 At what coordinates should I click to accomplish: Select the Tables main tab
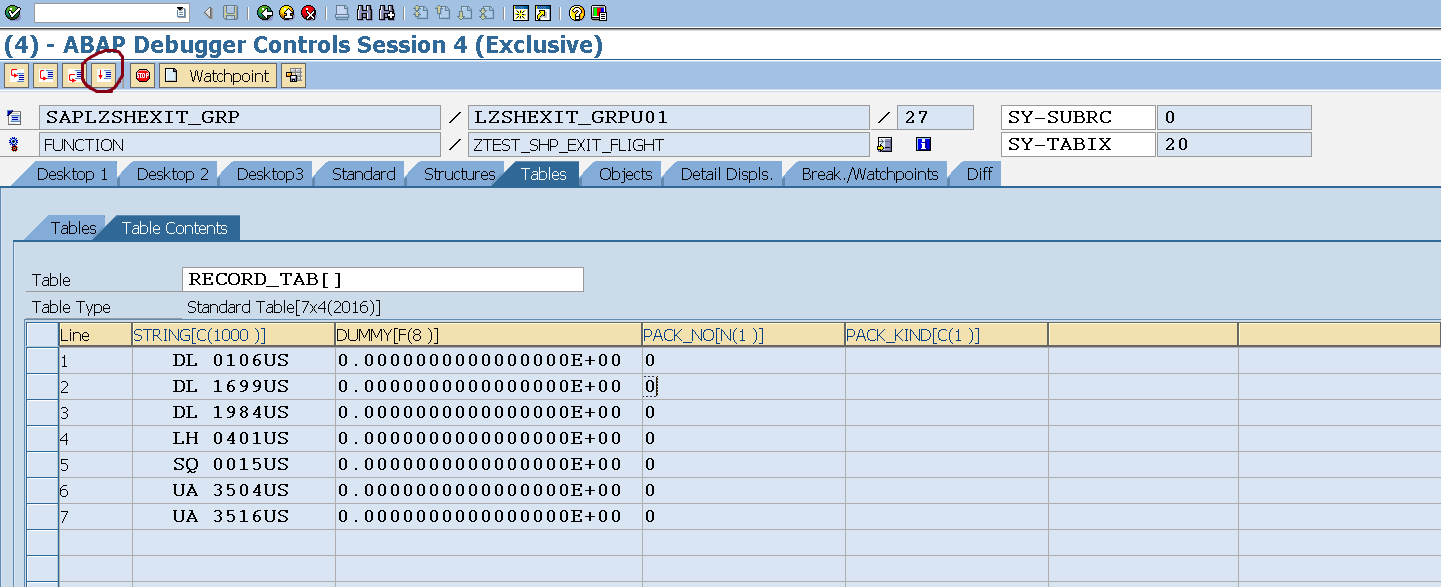(x=543, y=174)
